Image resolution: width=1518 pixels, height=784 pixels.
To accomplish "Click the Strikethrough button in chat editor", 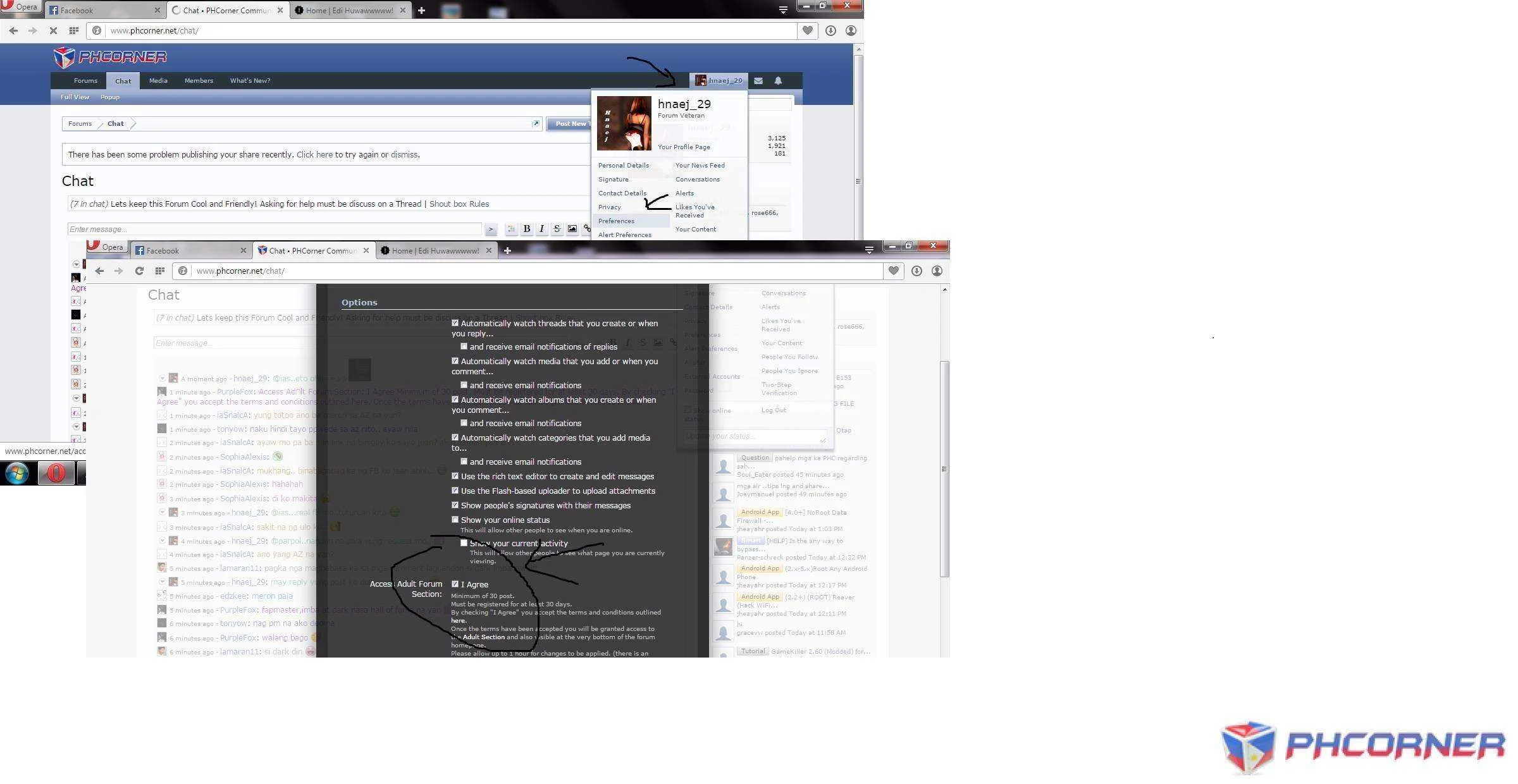I will coord(557,229).
